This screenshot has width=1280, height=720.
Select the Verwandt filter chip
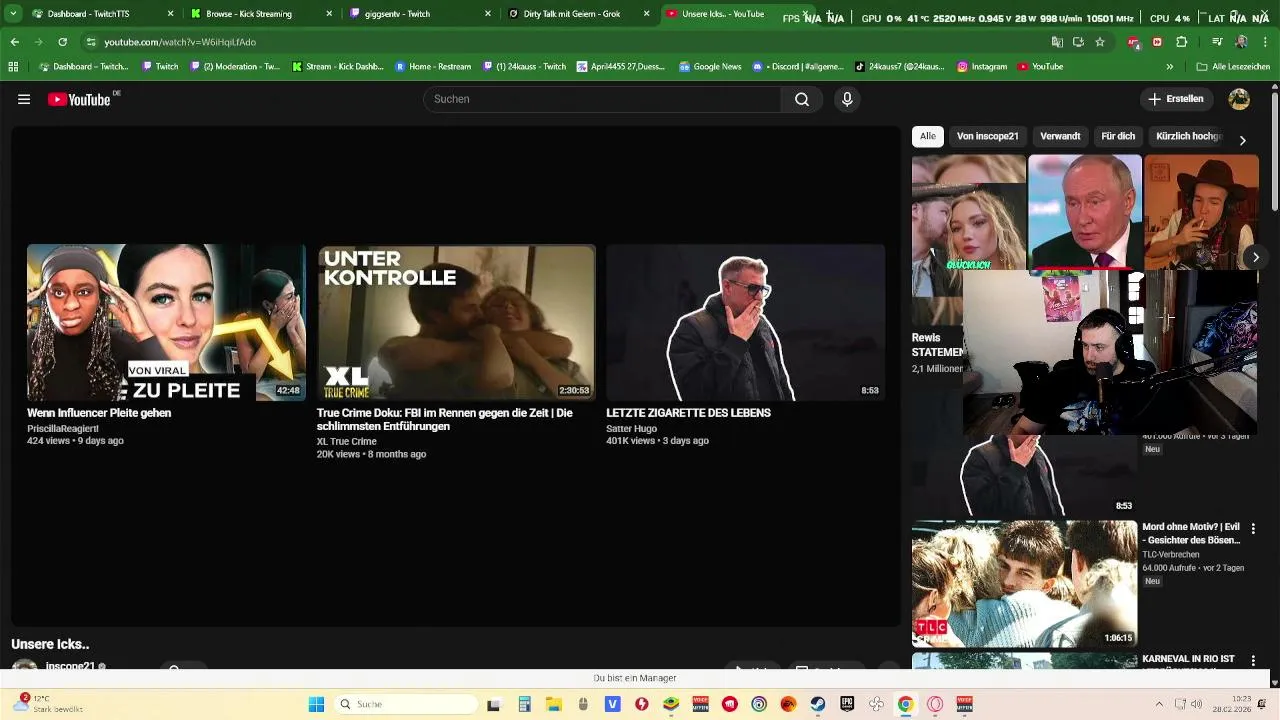(x=1060, y=136)
